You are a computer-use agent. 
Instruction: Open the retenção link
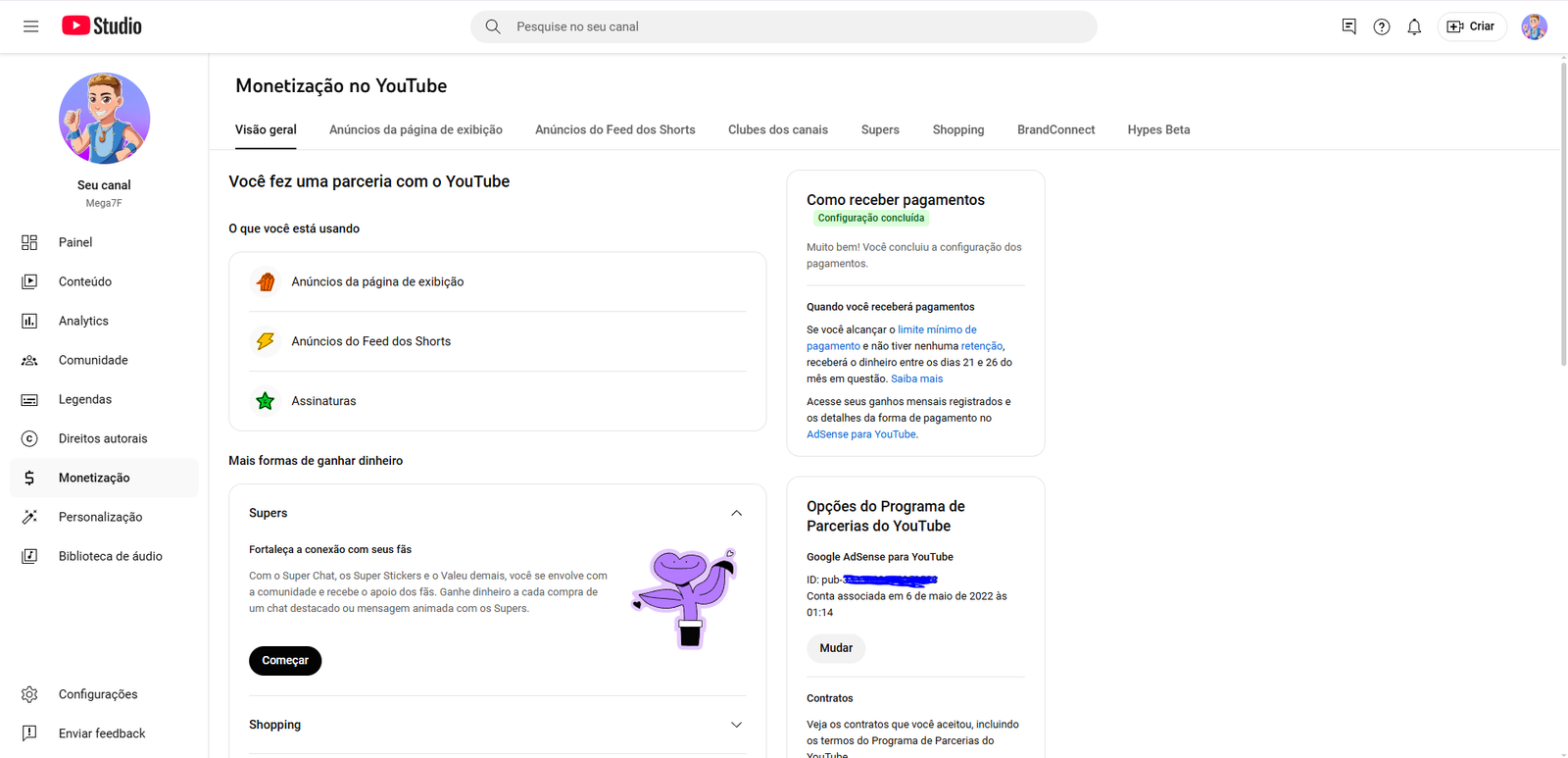(982, 346)
